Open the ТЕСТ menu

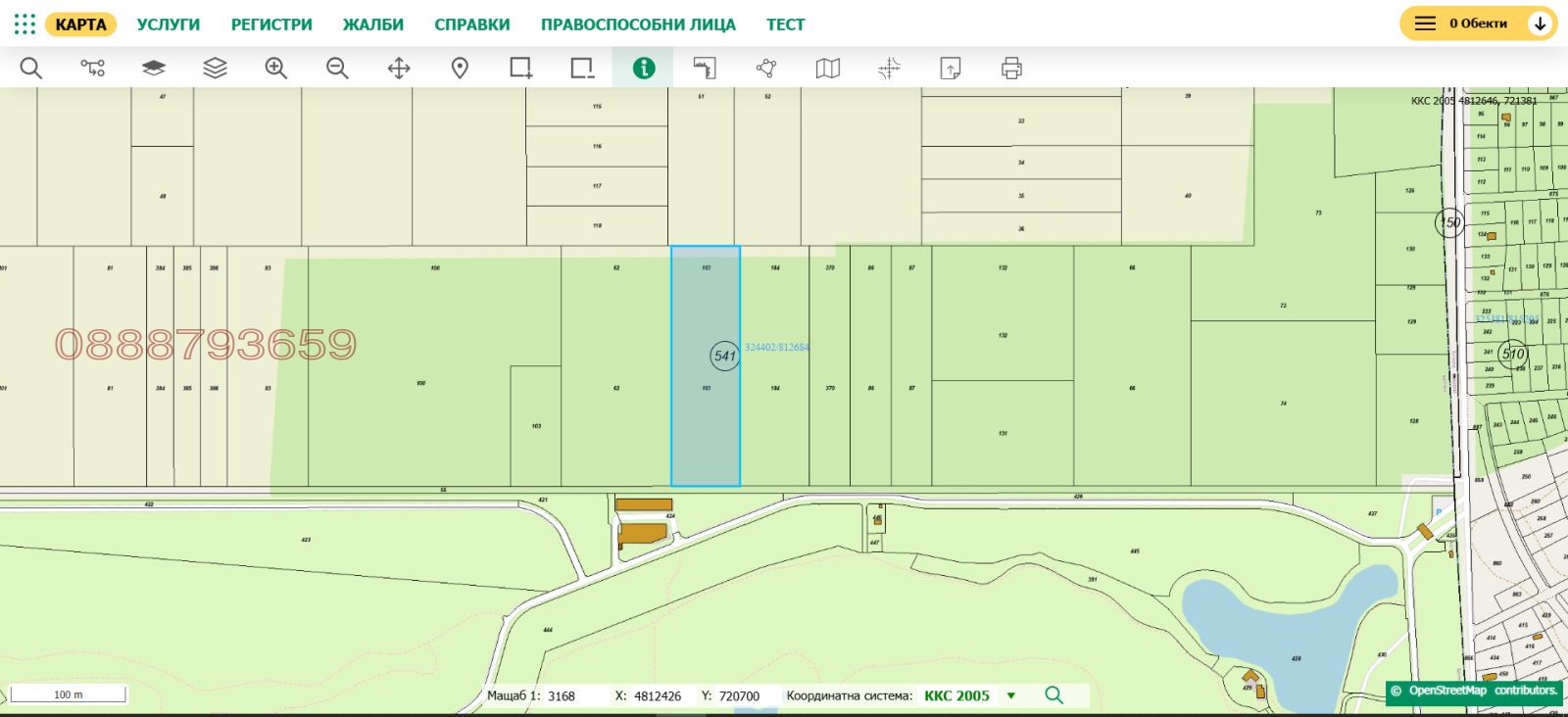click(x=786, y=24)
